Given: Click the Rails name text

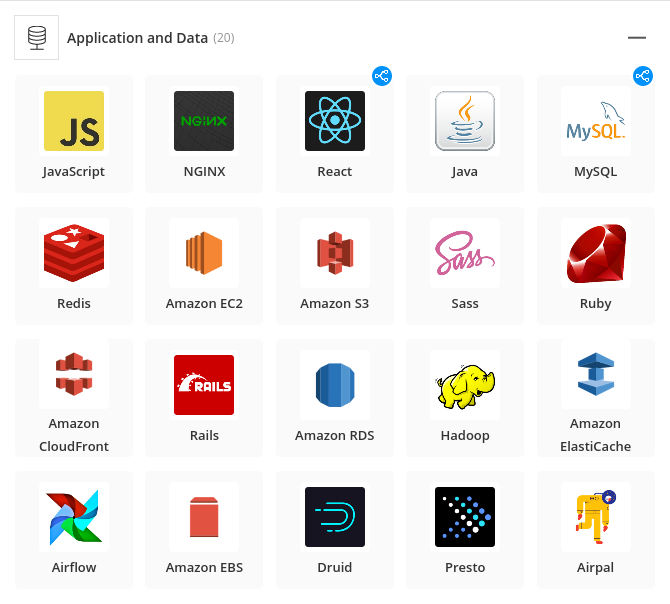Looking at the screenshot, I should 204,436.
